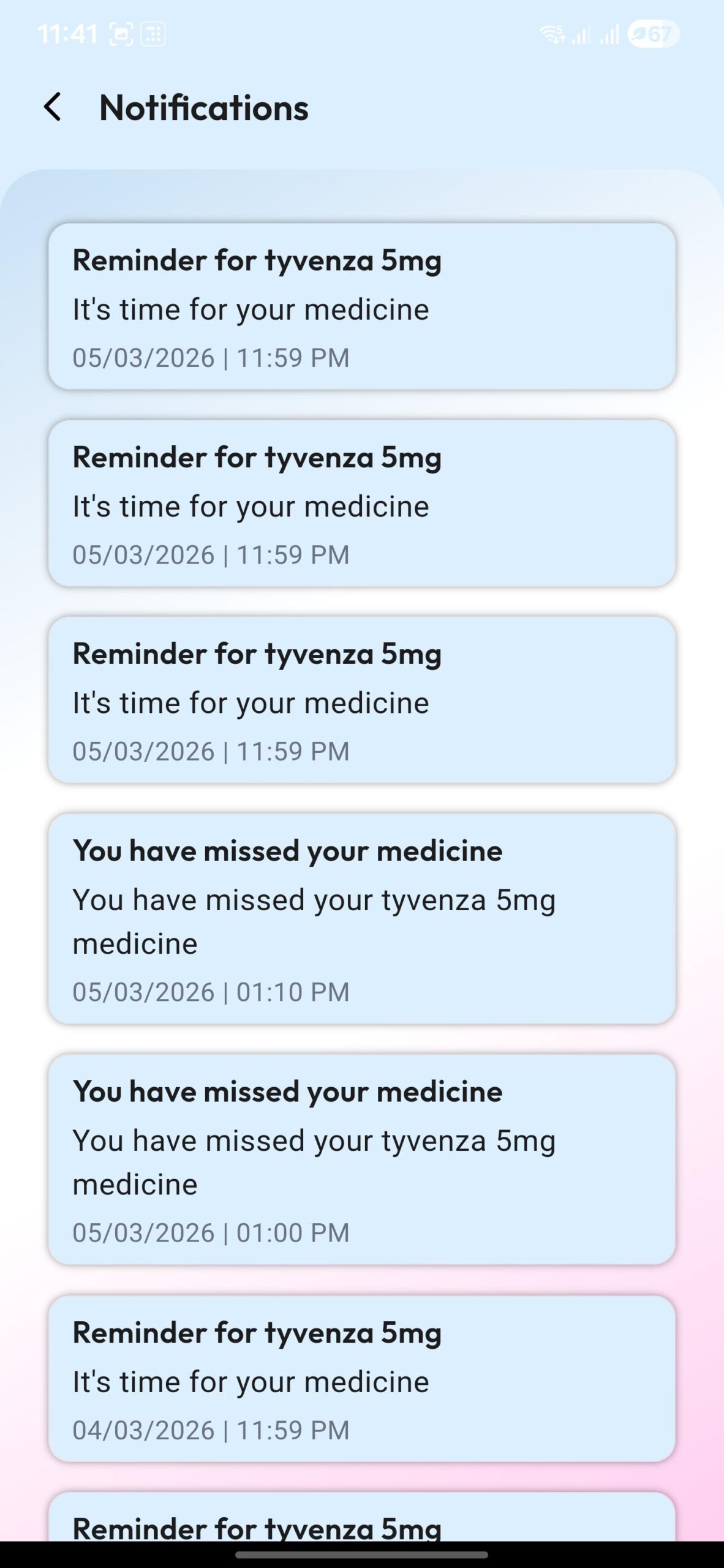The width and height of the screenshot is (724, 1568).
Task: Open missed medicine notification from 01:00 PM
Action: (x=361, y=1159)
